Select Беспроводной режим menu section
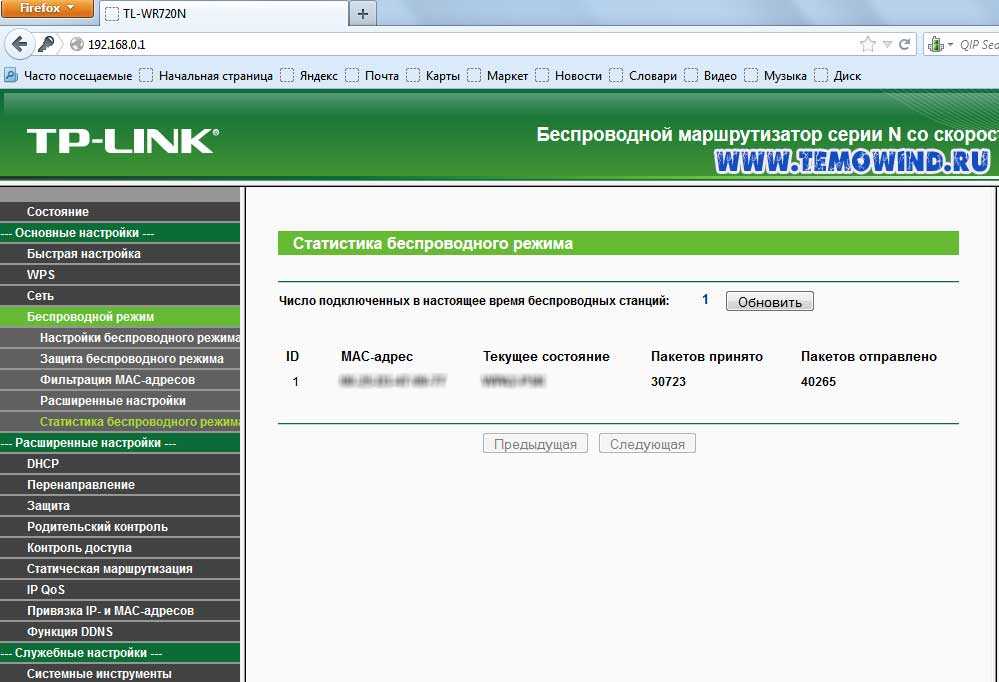Screen dimensions: 999x682 coord(120,317)
